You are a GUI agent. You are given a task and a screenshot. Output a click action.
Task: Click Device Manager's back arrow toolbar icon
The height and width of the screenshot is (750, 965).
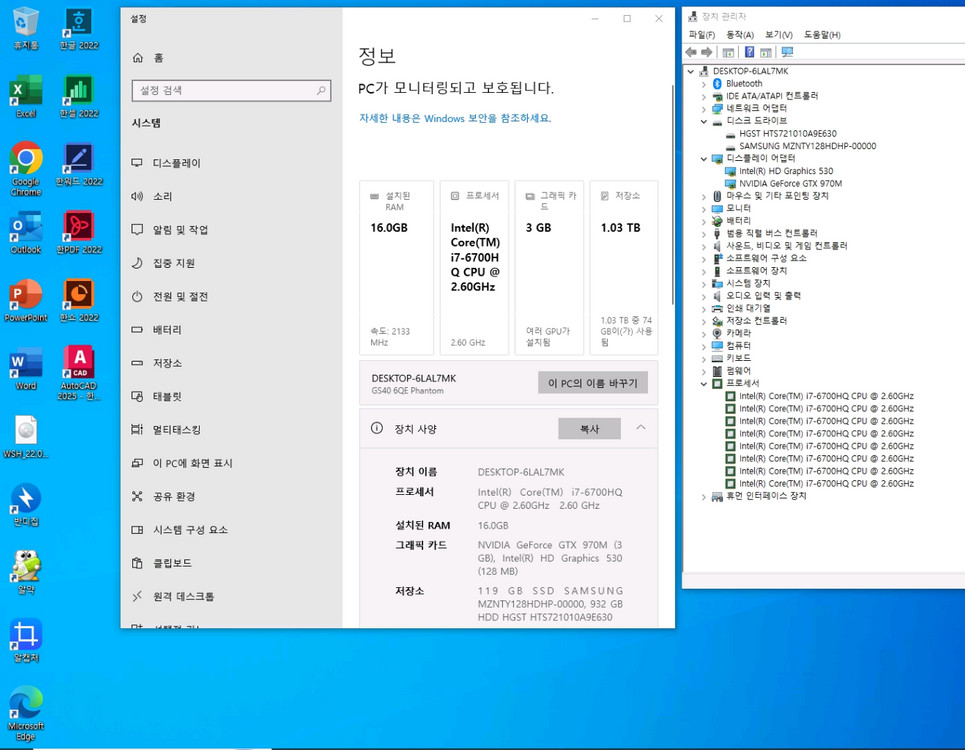[691, 52]
